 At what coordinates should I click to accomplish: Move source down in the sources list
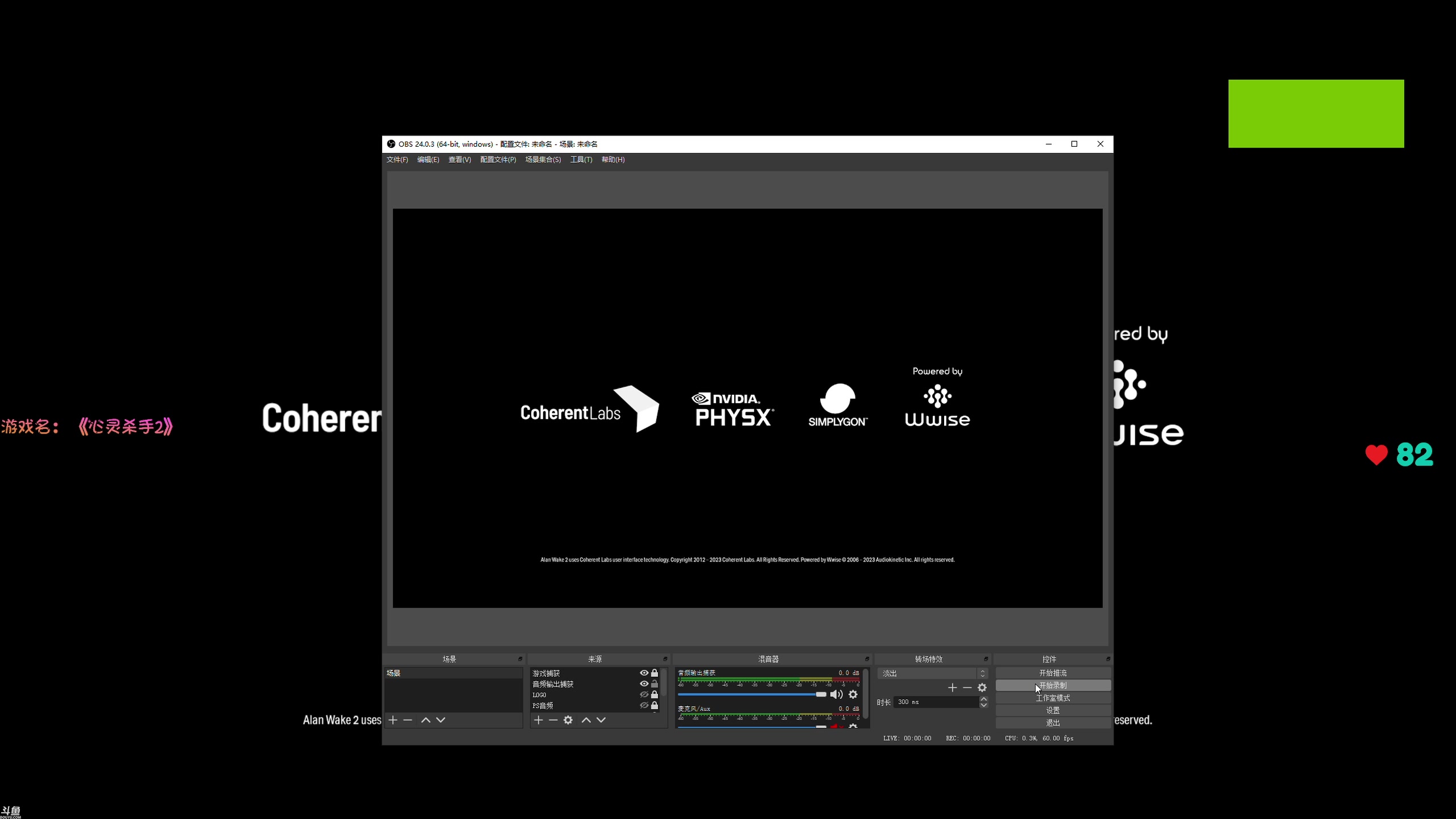pos(601,720)
